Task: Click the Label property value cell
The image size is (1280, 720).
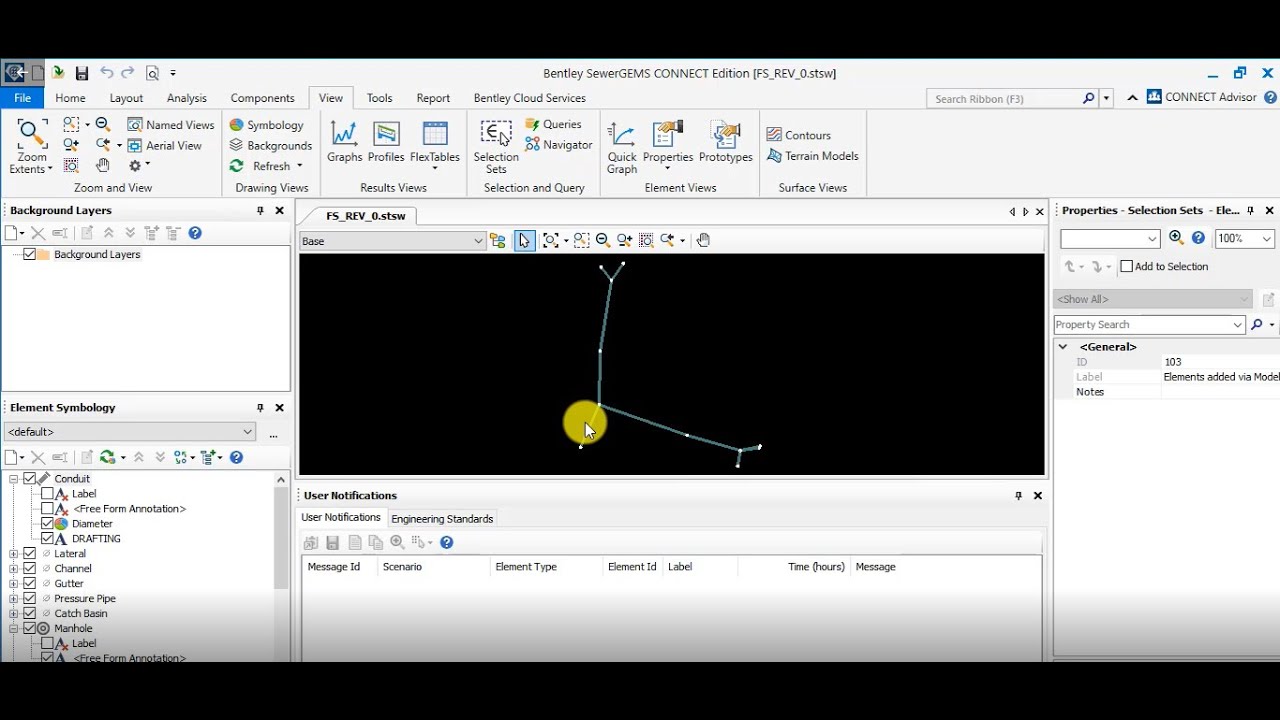Action: coord(1220,377)
